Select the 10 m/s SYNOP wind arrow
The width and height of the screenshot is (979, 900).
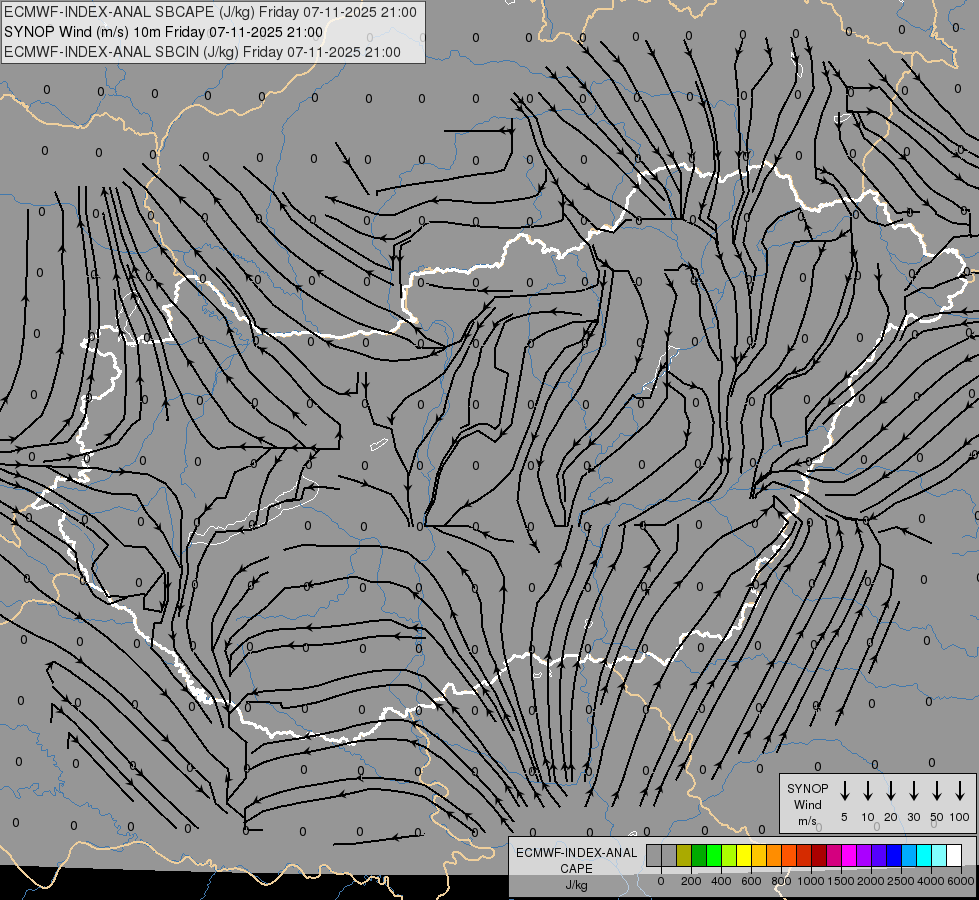point(867,790)
